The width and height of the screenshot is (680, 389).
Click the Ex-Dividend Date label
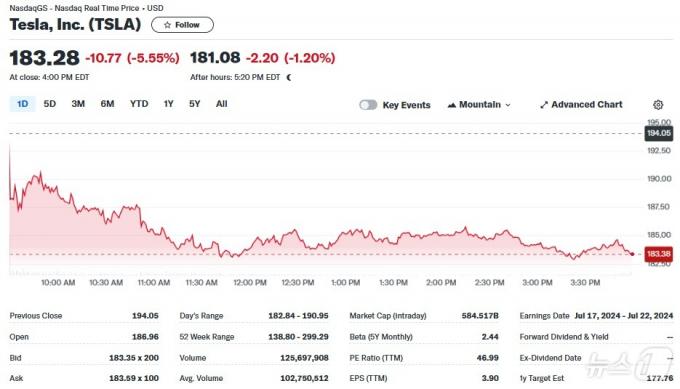(550, 358)
